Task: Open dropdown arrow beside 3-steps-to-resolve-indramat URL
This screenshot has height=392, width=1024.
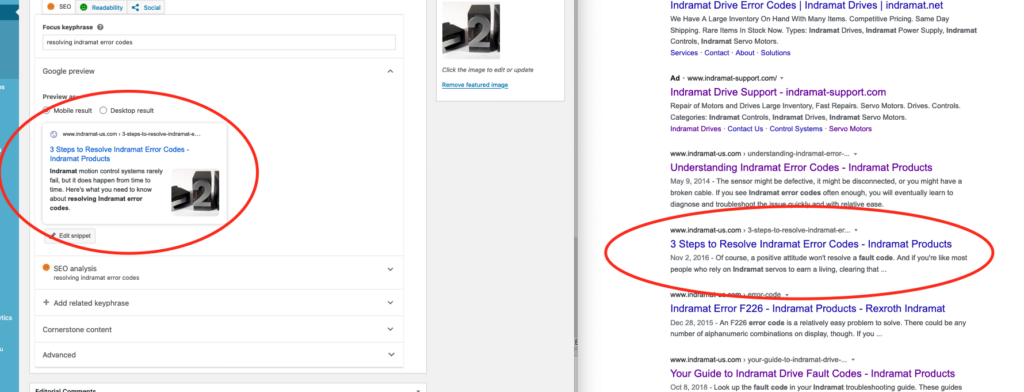Action: tap(856, 231)
